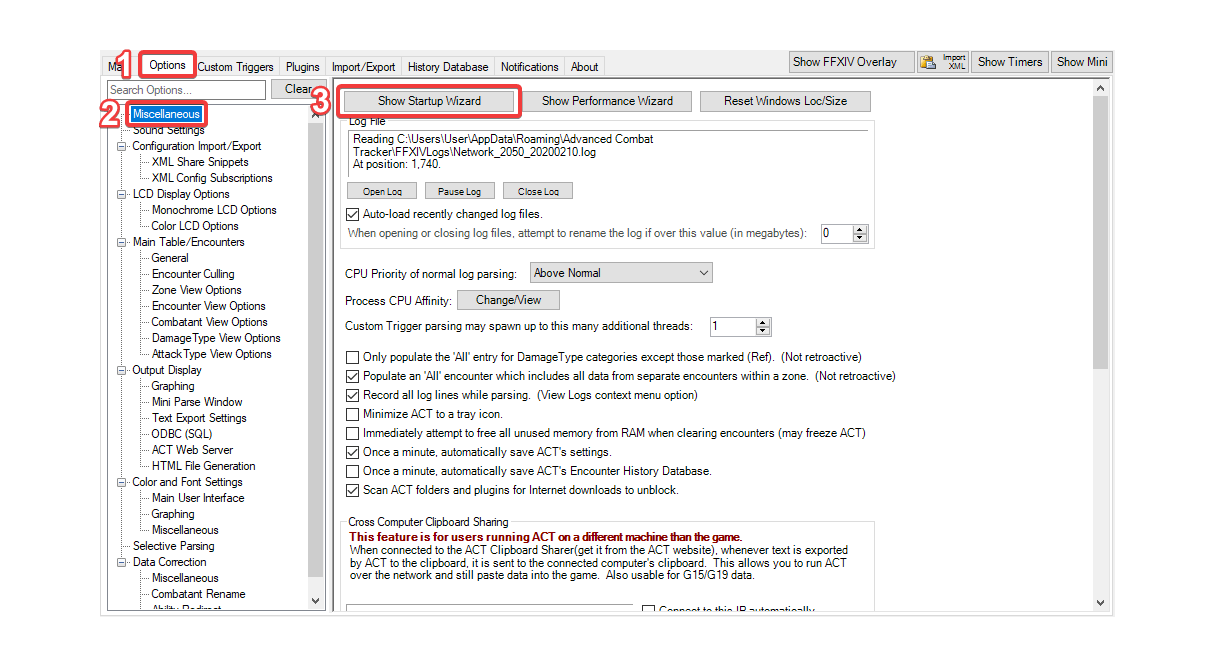Disable Scan ACT folders for Internet downloads
Screen dimensions: 1215x667
point(353,489)
